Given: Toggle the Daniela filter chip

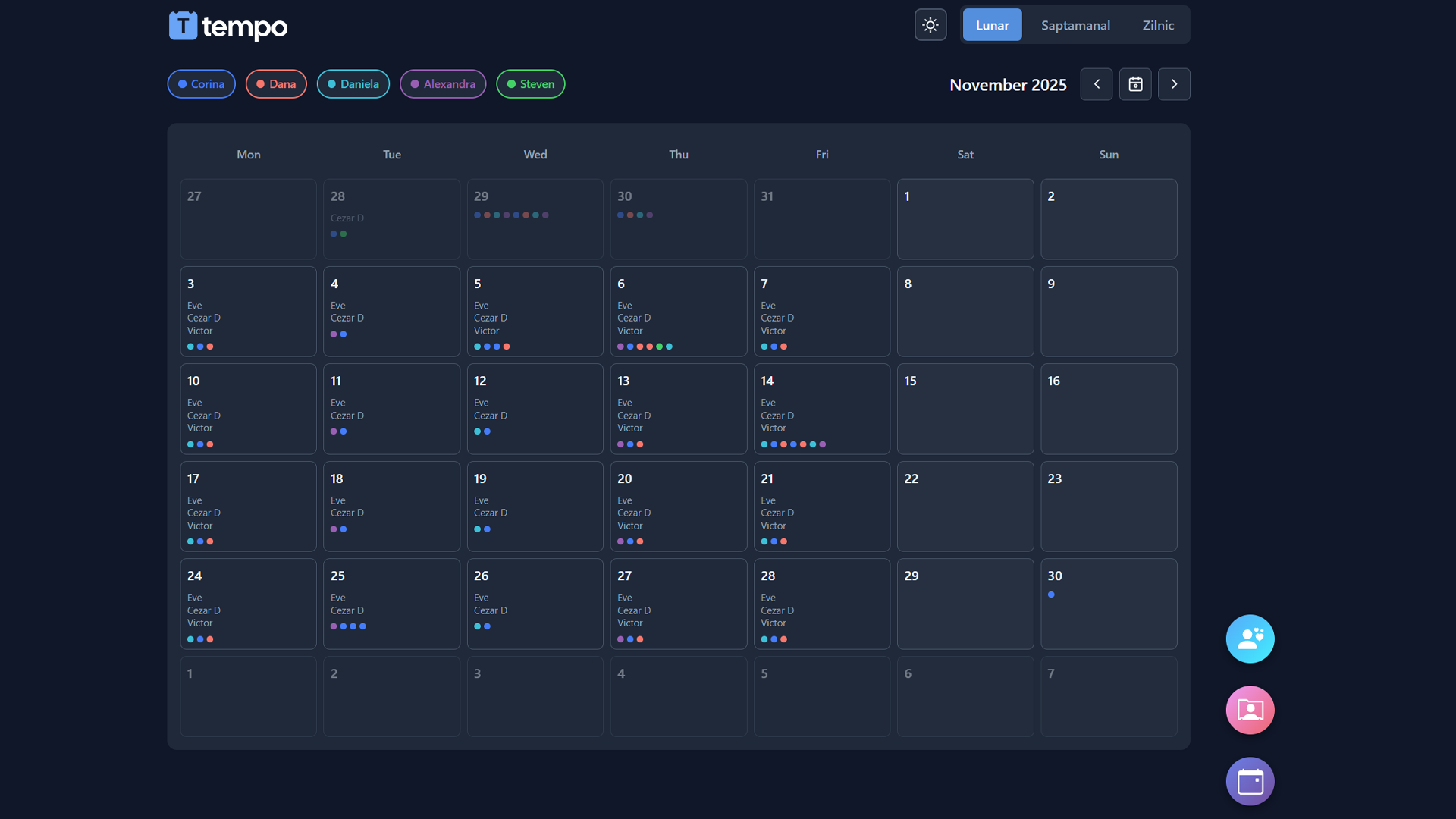Looking at the screenshot, I should (353, 84).
